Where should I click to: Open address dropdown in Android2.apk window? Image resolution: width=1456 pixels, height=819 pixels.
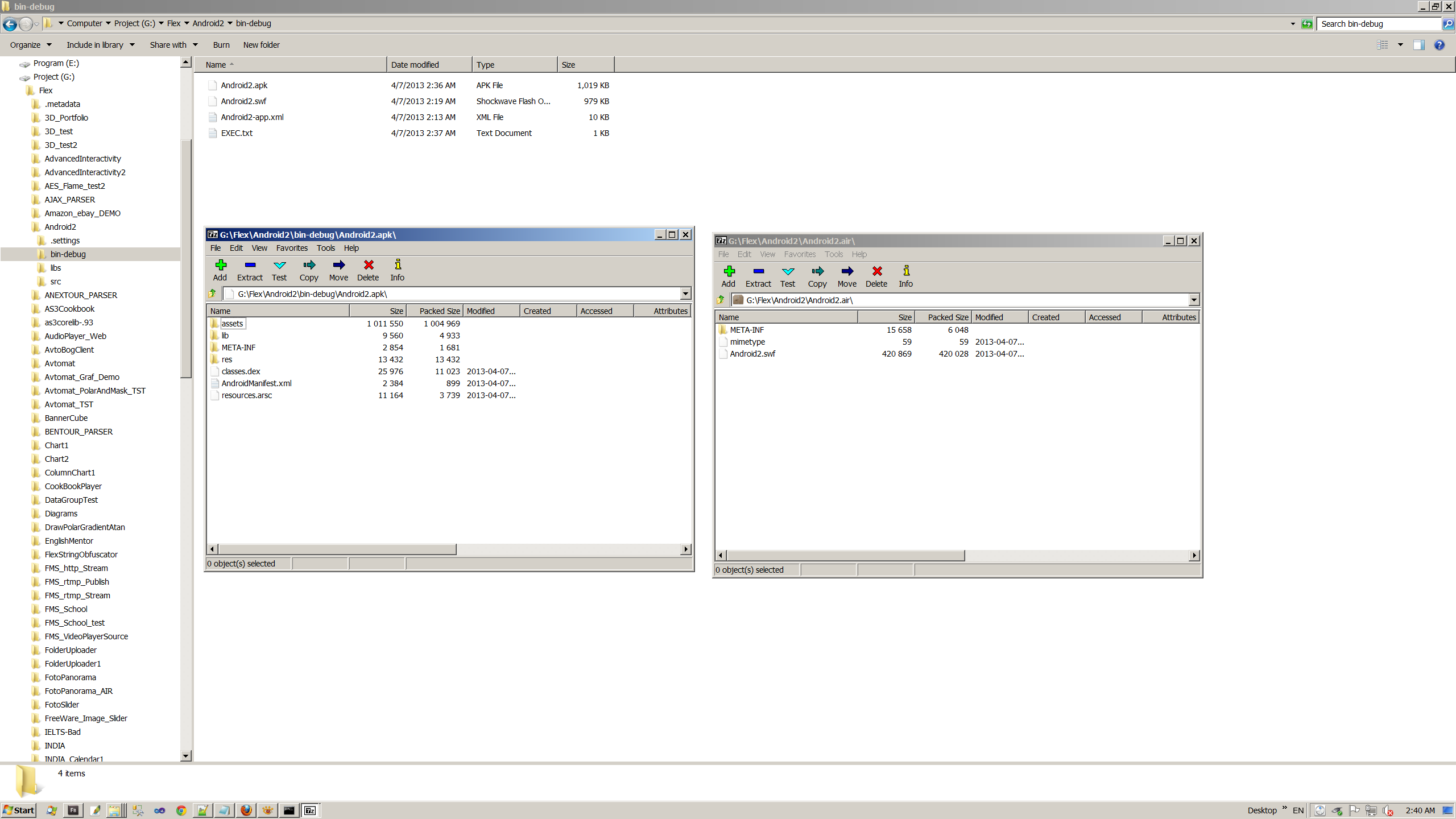pos(685,294)
